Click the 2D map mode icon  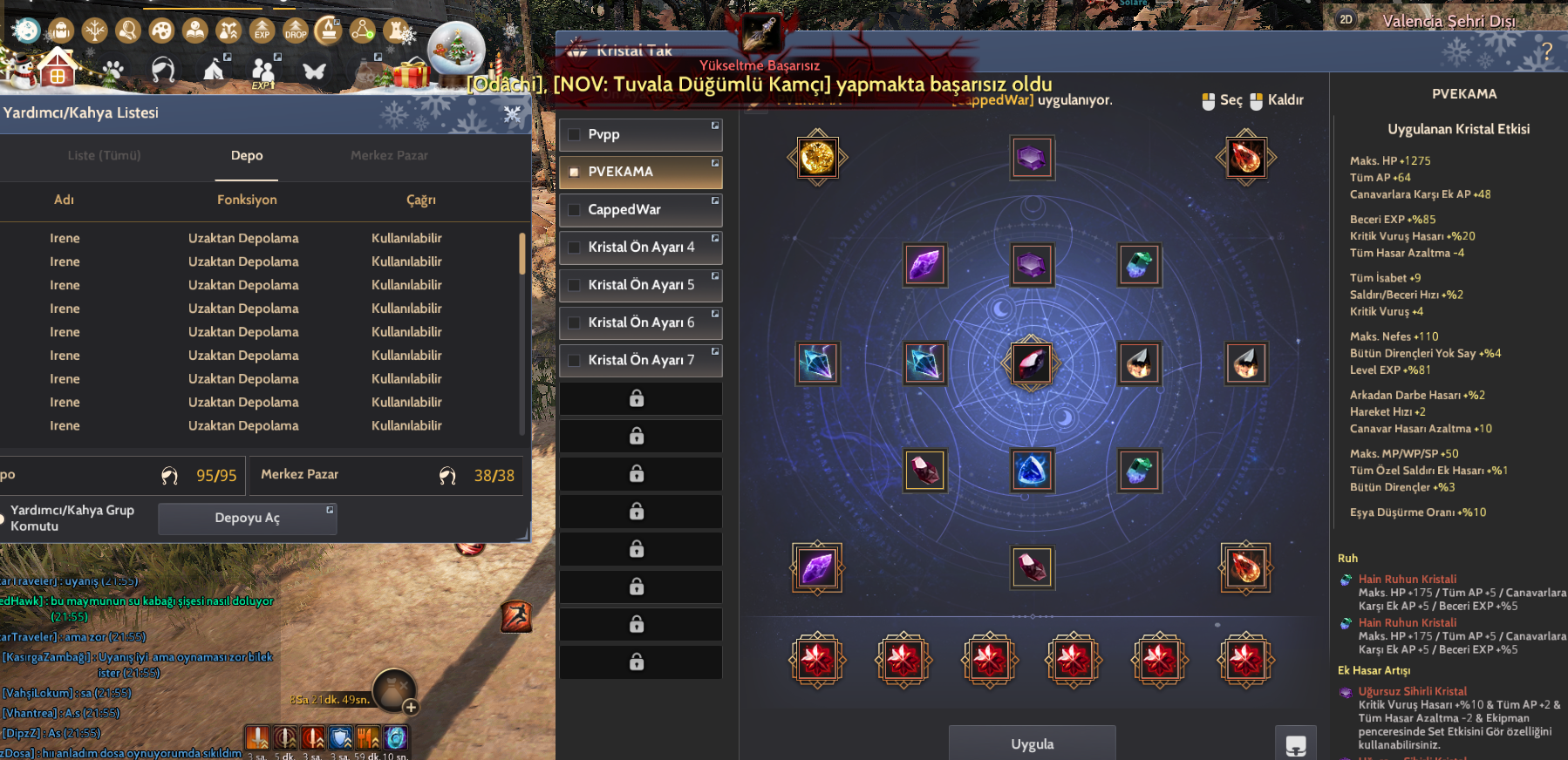click(x=1346, y=19)
